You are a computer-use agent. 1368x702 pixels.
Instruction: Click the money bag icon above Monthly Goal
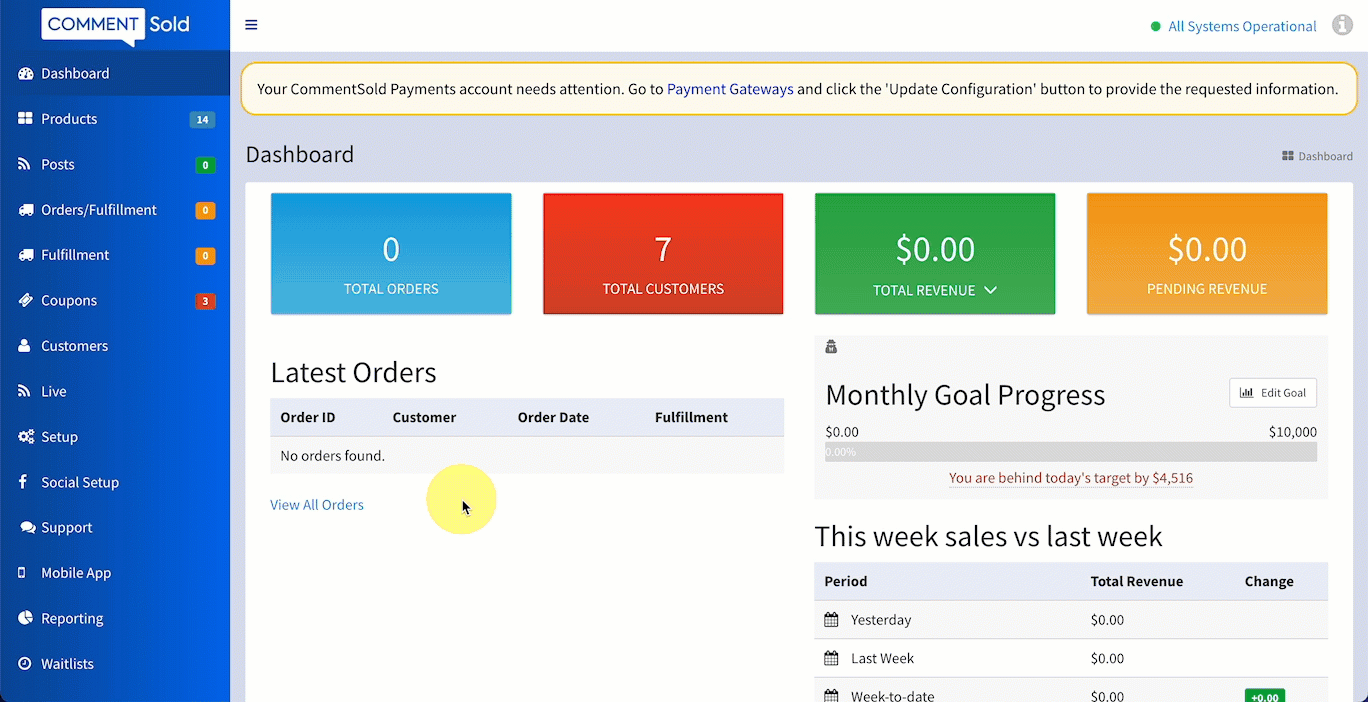[831, 347]
